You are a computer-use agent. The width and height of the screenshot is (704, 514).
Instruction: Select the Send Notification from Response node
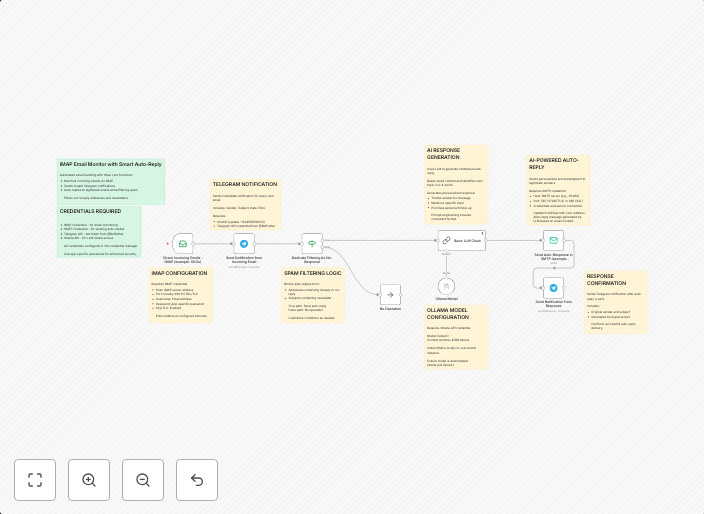click(x=553, y=288)
